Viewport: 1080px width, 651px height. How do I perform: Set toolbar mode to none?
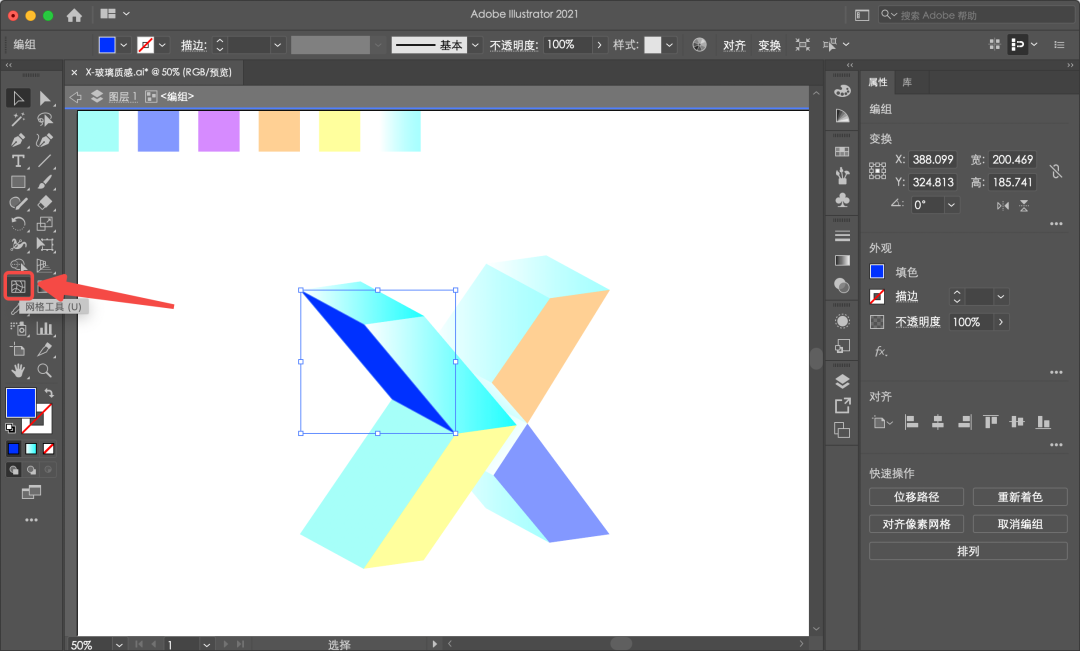(48, 449)
